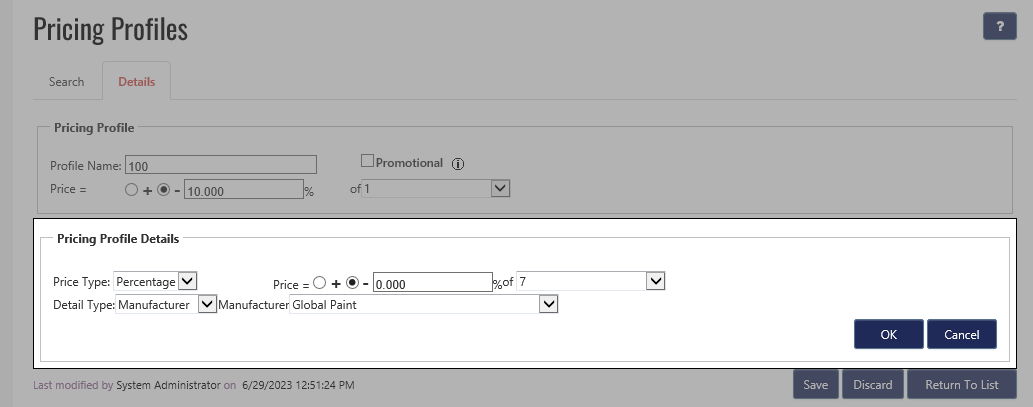
Task: Click the OK button
Action: pos(888,335)
